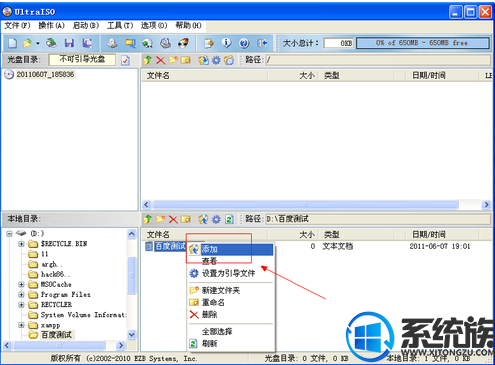Expand the Program Files folder
Image resolution: width=495 pixels, height=365 pixels.
pos(22,295)
